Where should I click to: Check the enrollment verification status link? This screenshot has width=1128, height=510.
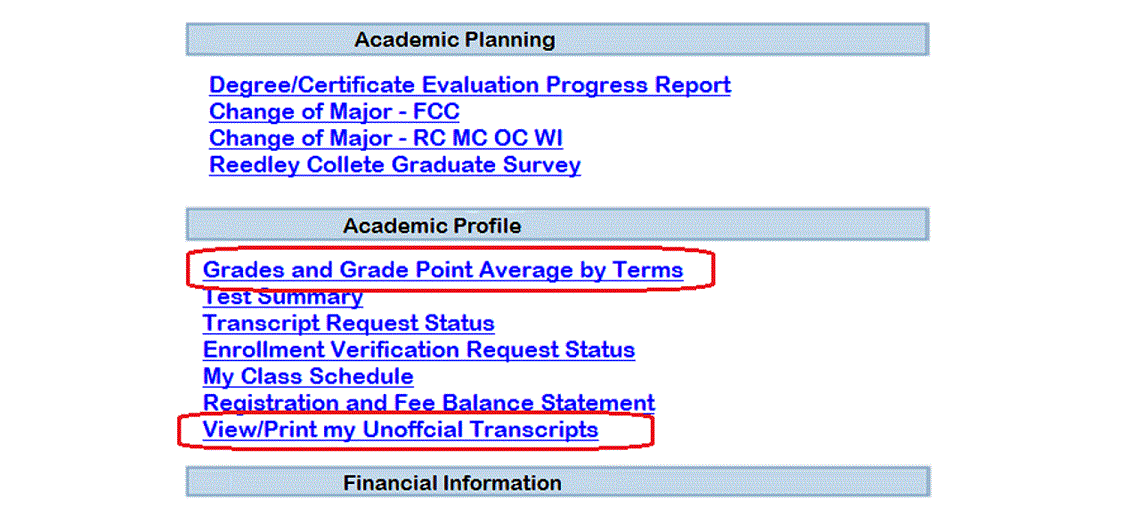(418, 350)
